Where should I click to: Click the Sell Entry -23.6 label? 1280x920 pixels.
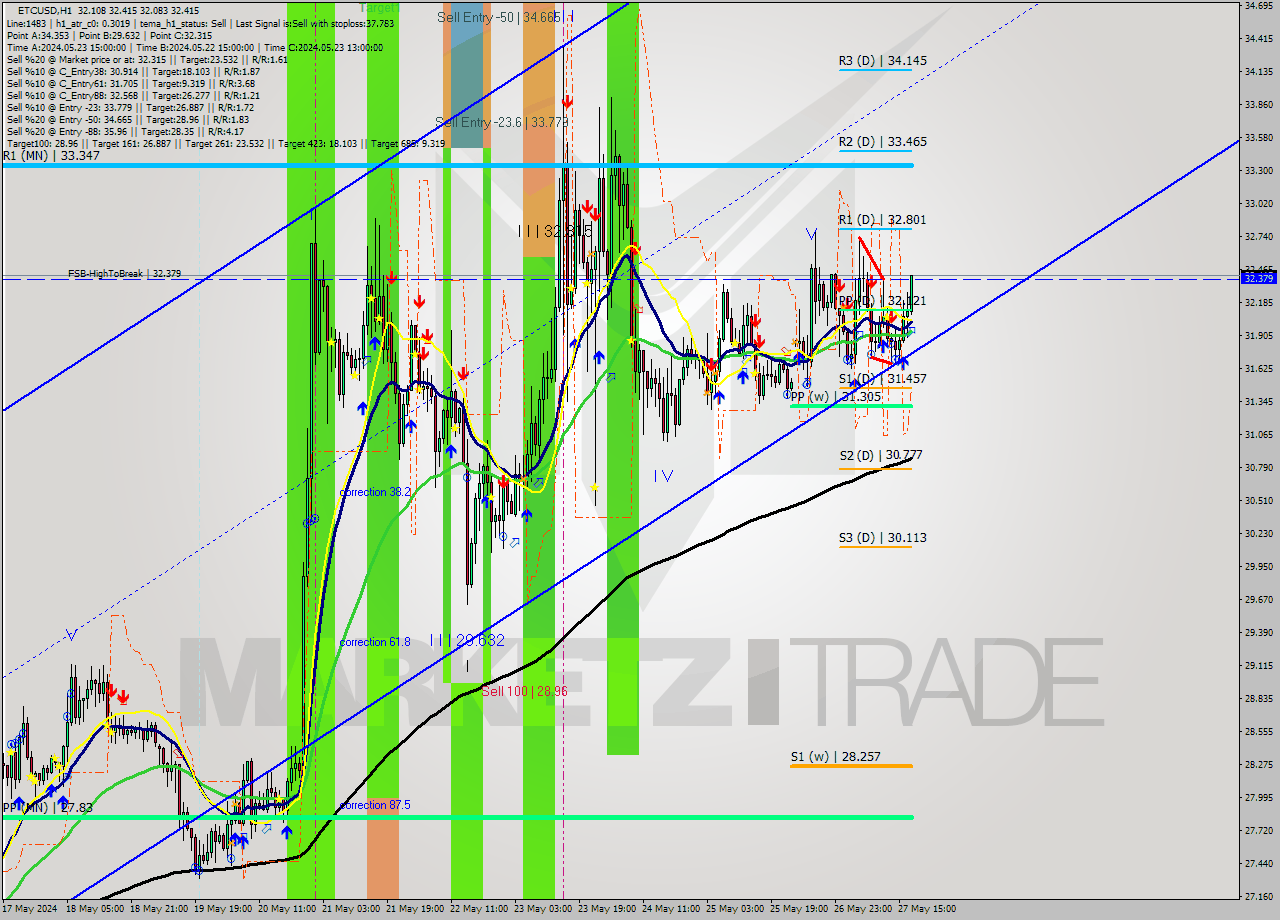pos(501,123)
